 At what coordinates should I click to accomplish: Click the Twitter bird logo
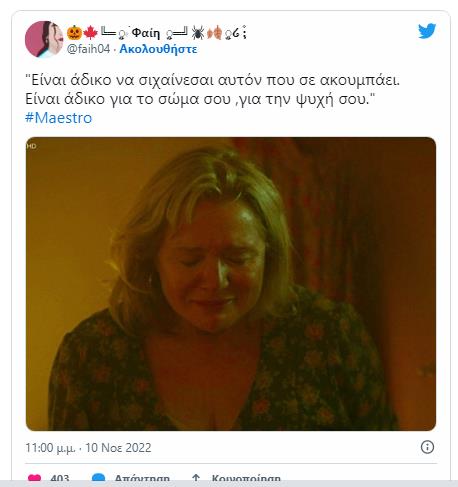coord(427,31)
